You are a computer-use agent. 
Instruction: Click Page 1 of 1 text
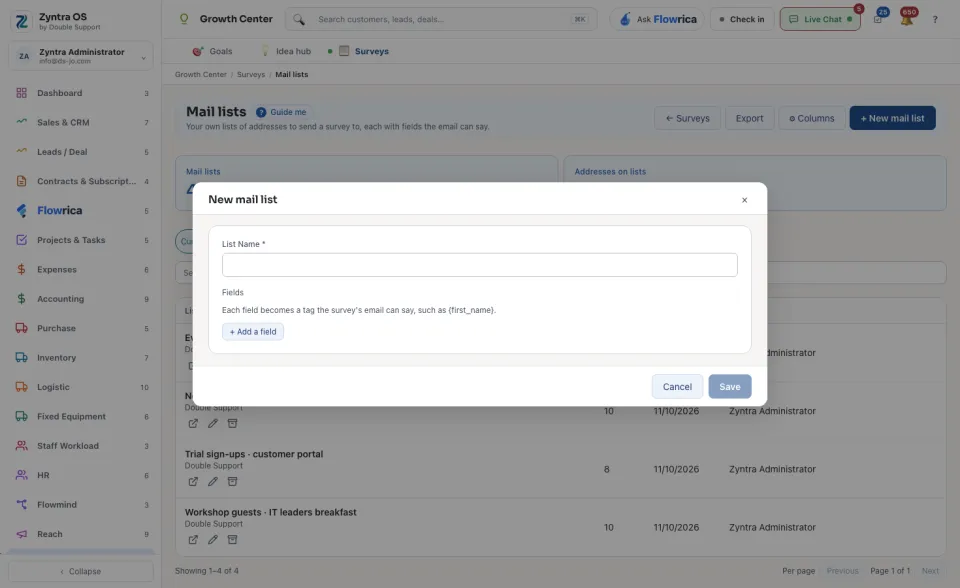(x=890, y=571)
